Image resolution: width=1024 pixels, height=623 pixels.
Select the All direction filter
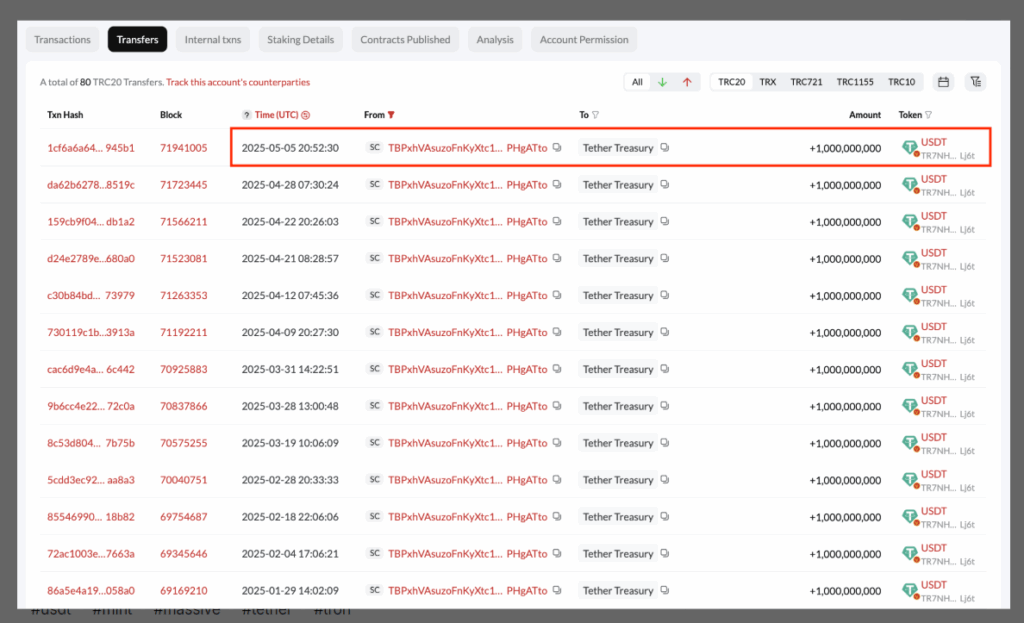coord(637,82)
